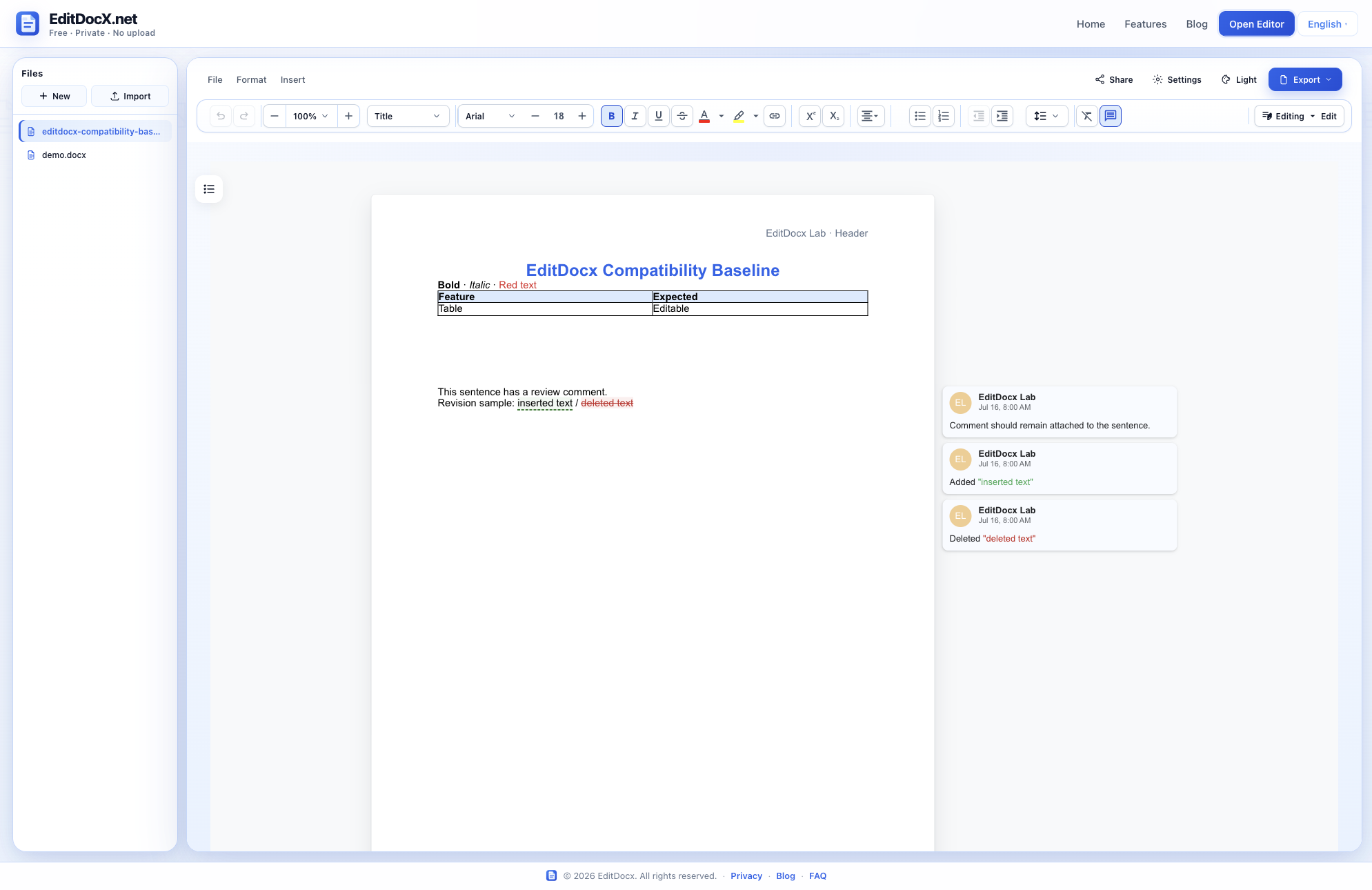Click the New file button
Viewport: 1372px width, 890px height.
[x=54, y=96]
